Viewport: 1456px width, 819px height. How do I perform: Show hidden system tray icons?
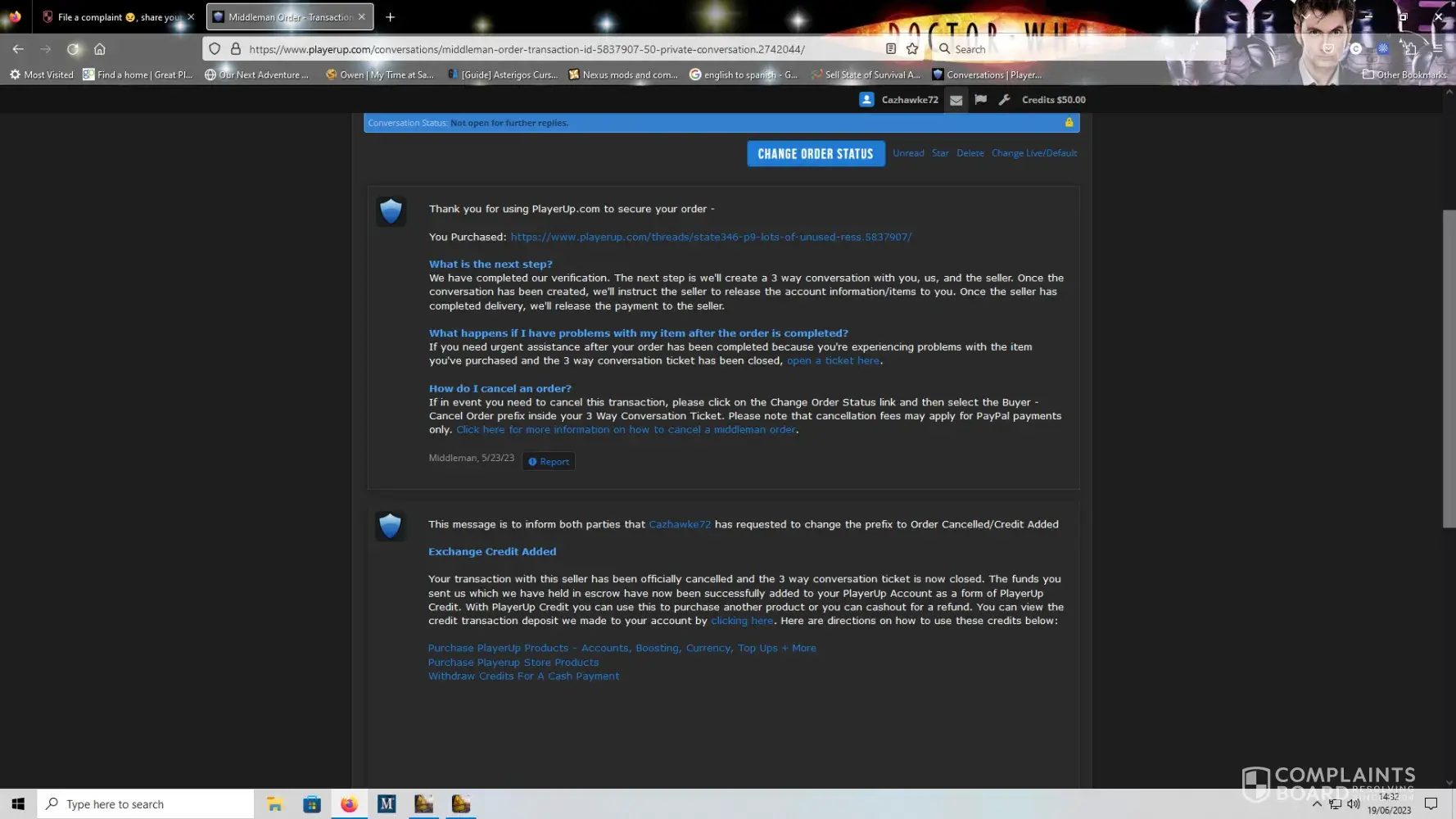click(1317, 804)
